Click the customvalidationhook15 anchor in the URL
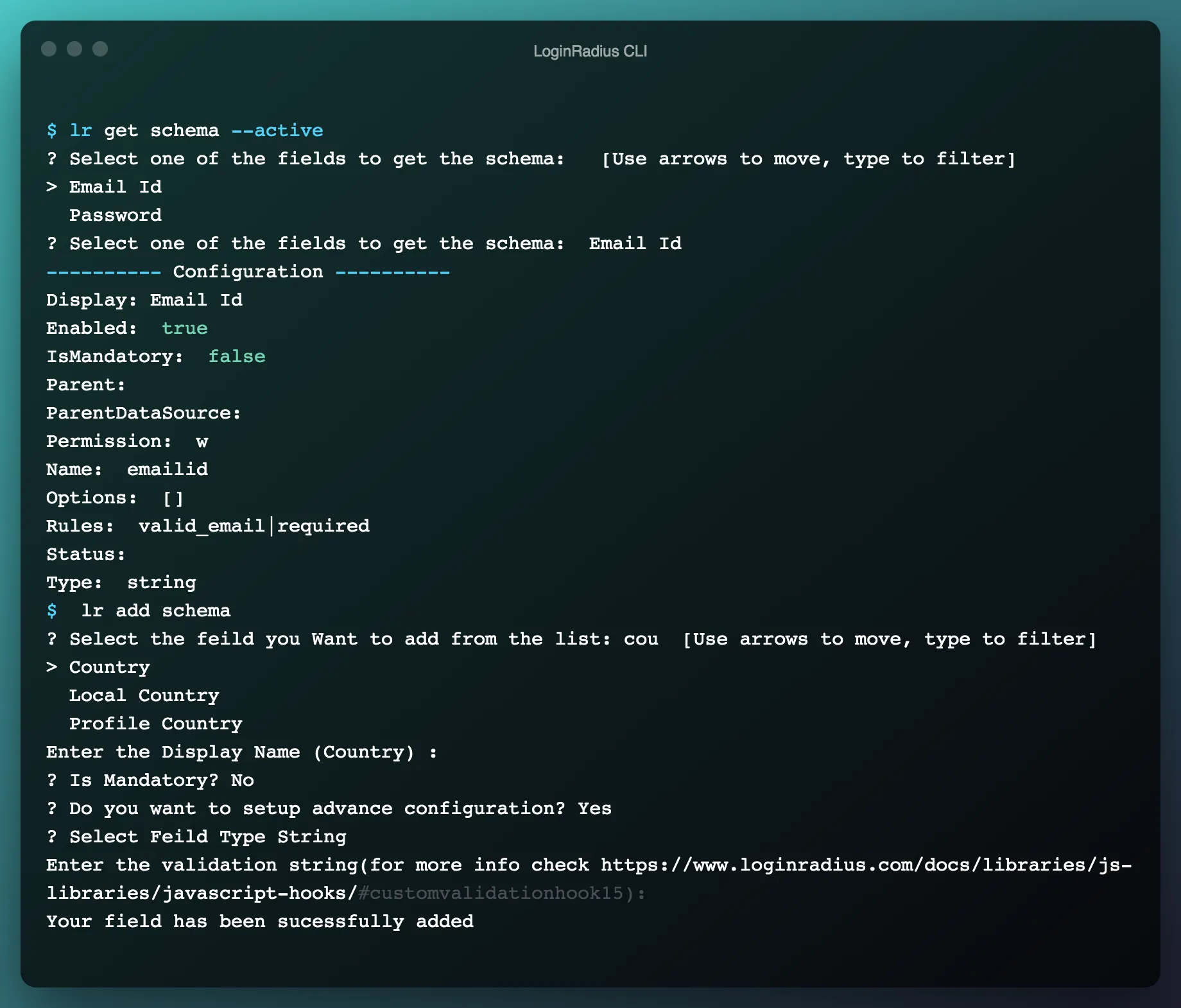 tap(491, 892)
